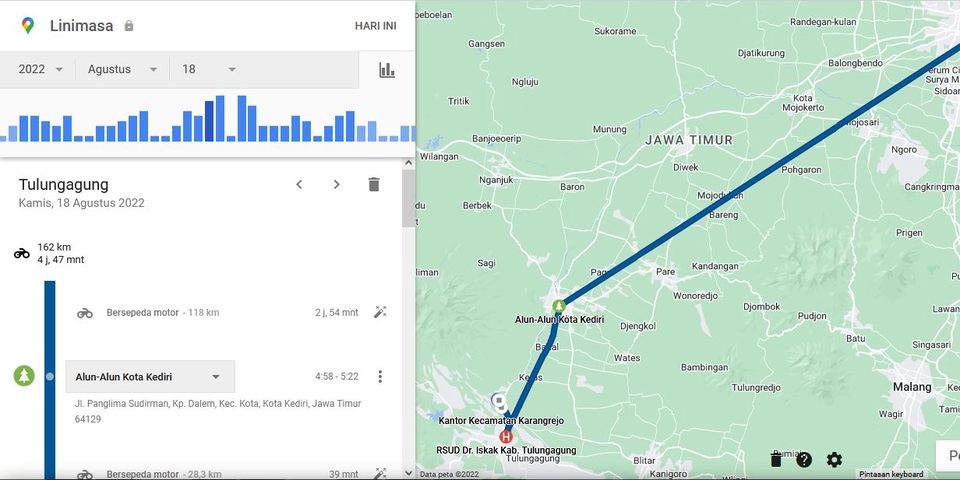Viewport: 960px width, 480px height.
Task: Click the lock icon beside Linimasa
Action: click(x=129, y=26)
